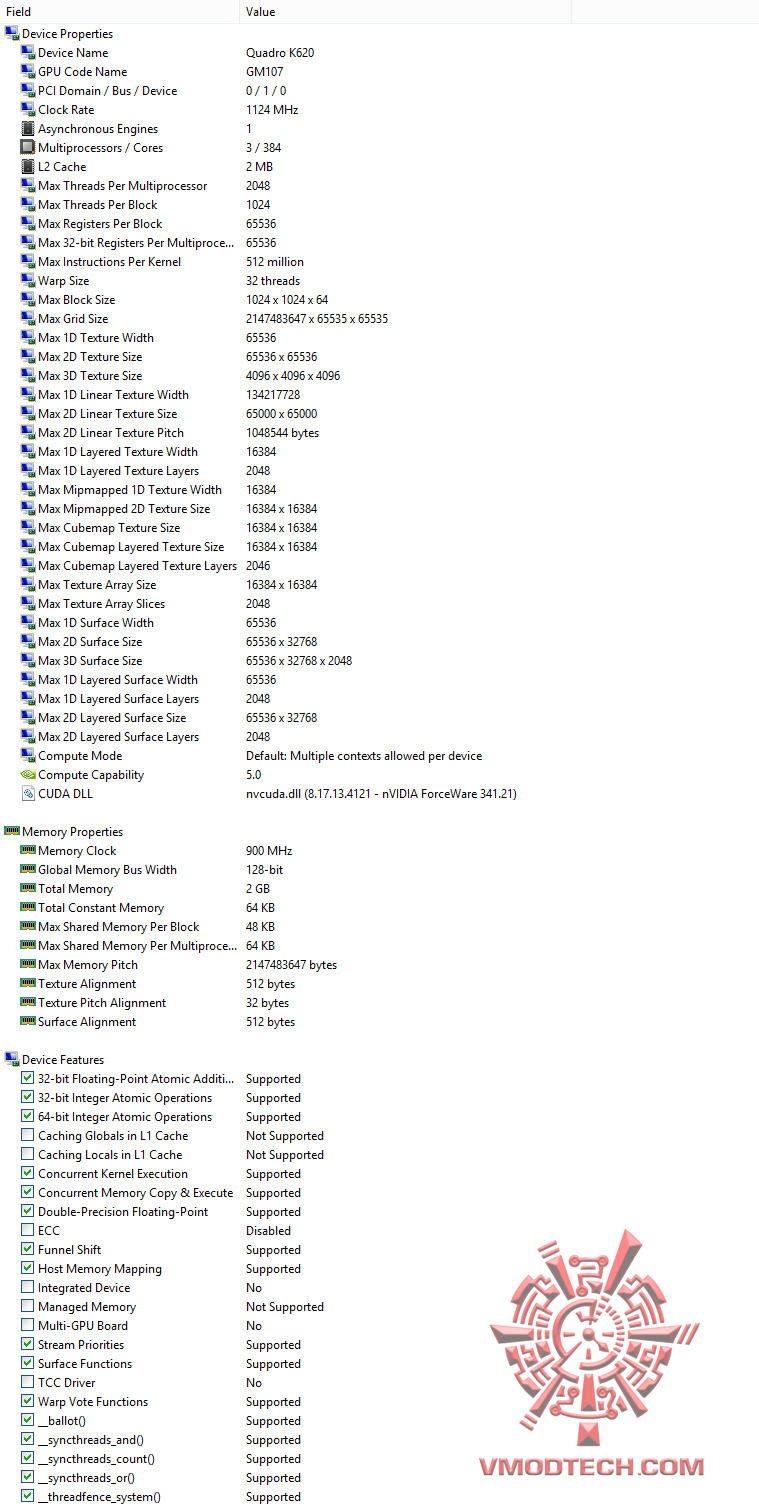Select the 48 KB shared memory value

point(260,926)
